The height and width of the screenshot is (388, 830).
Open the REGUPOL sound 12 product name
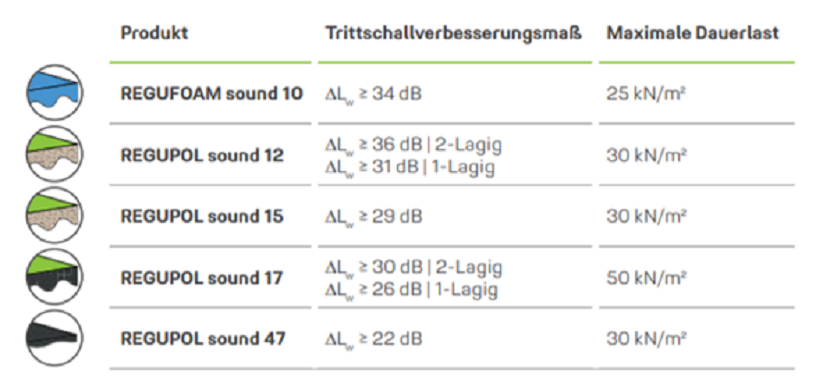click(202, 155)
